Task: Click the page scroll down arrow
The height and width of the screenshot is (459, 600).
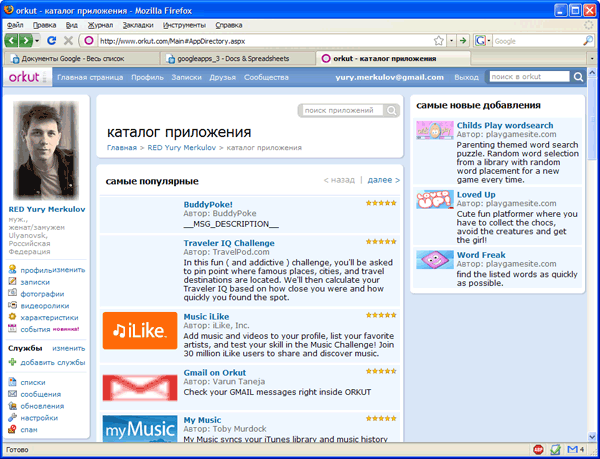Action: 592,436
